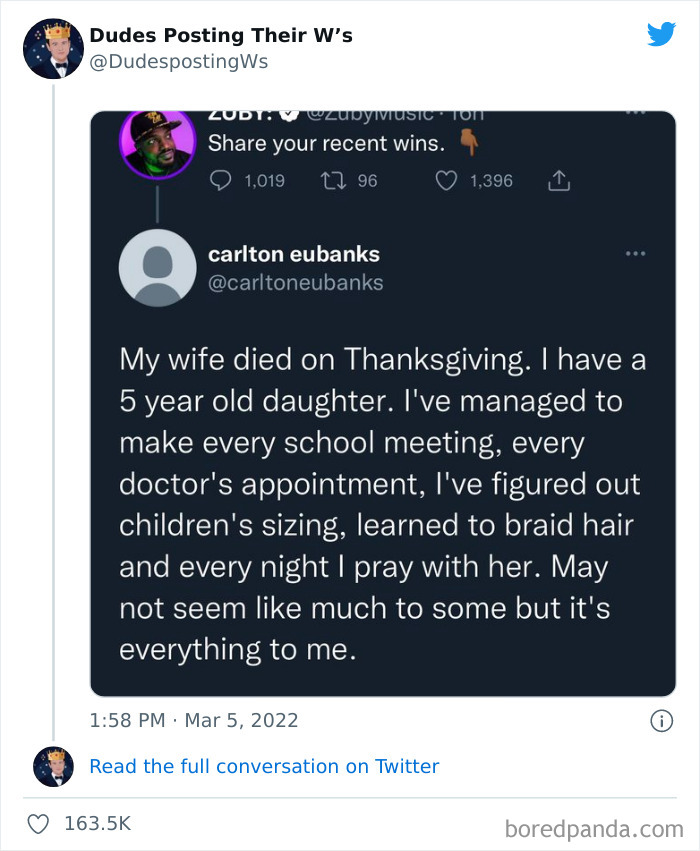Click the heart icon next to 163.5K

tap(38, 823)
